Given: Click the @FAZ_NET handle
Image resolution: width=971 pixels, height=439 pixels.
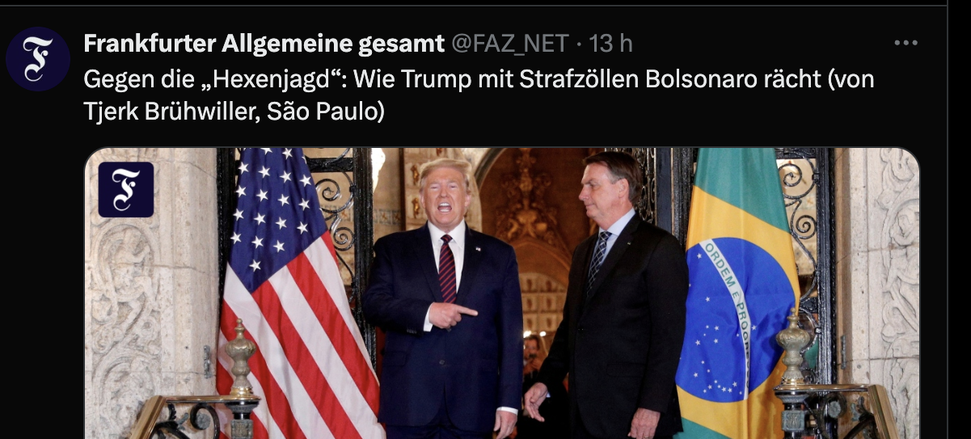Looking at the screenshot, I should point(510,43).
